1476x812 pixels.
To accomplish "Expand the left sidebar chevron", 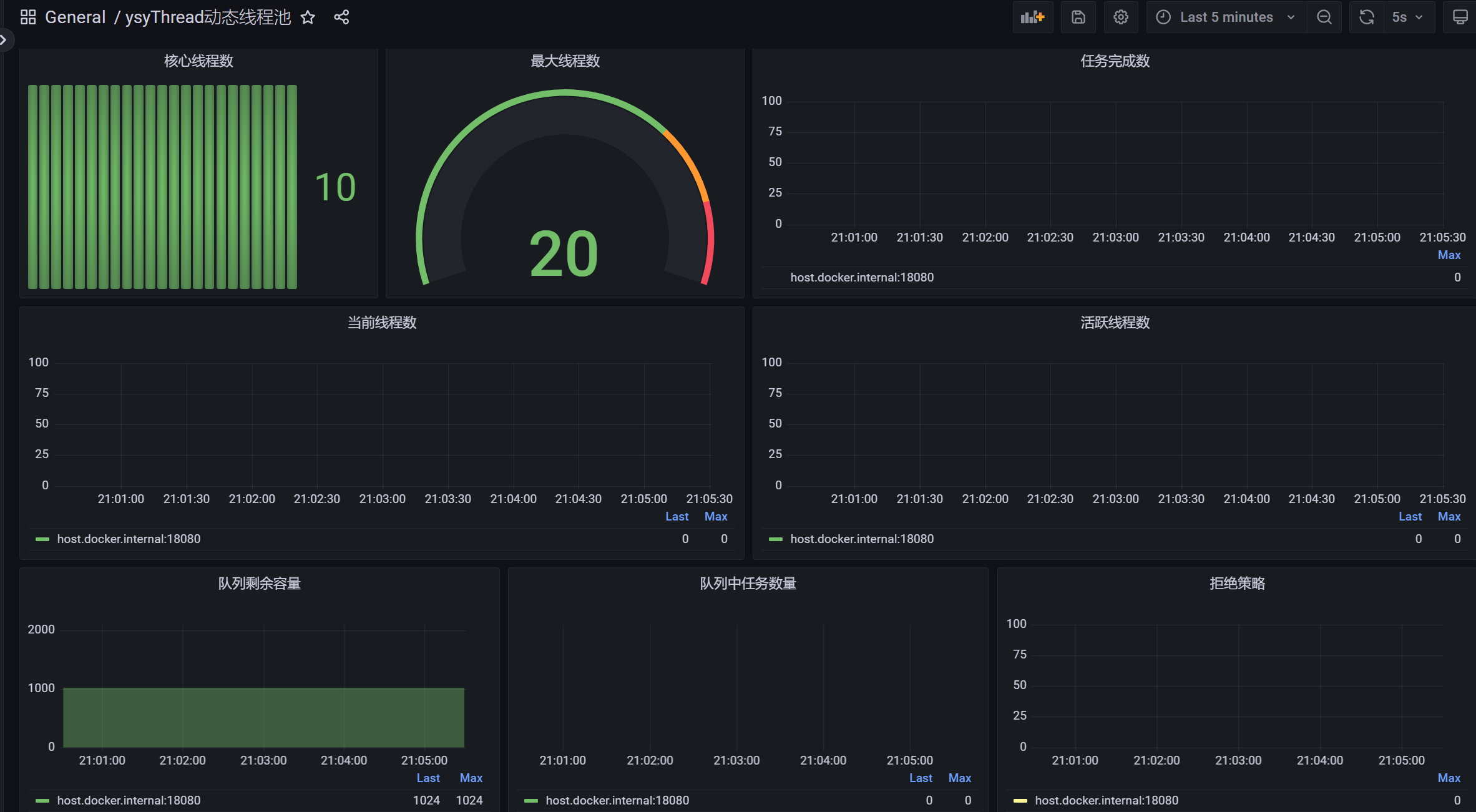I will tap(4, 40).
